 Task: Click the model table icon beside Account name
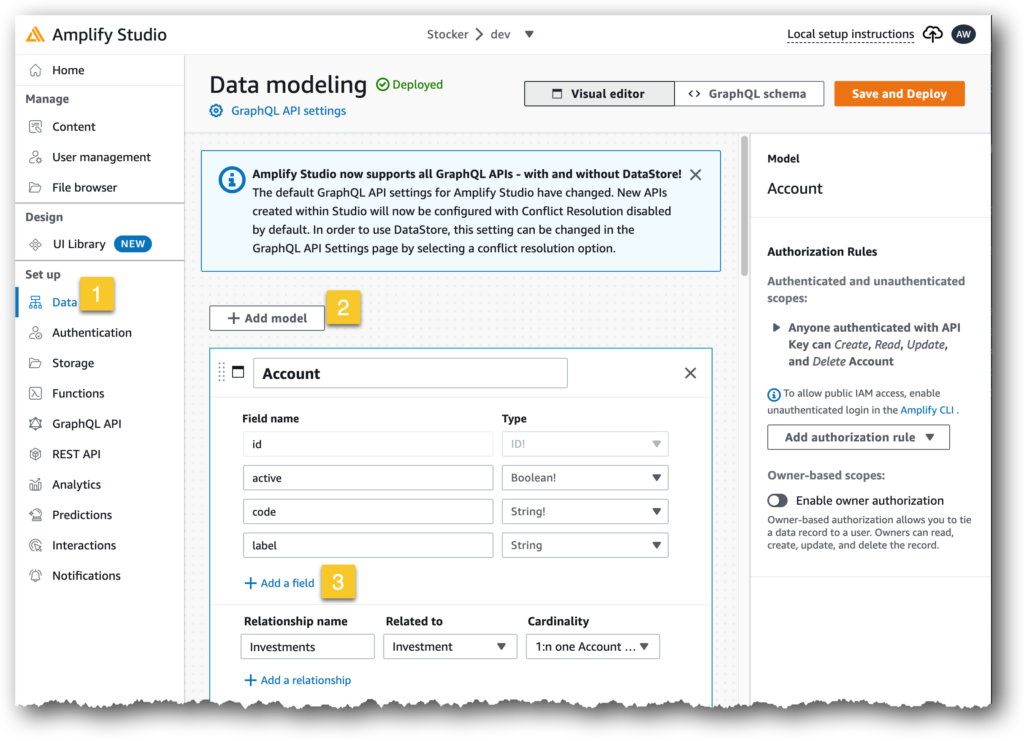pos(239,373)
